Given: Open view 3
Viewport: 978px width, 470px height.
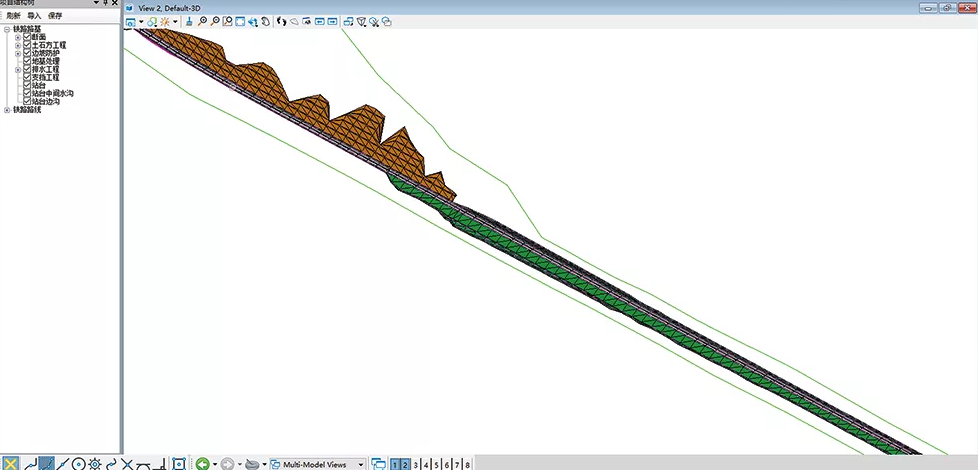Looking at the screenshot, I should pos(416,464).
